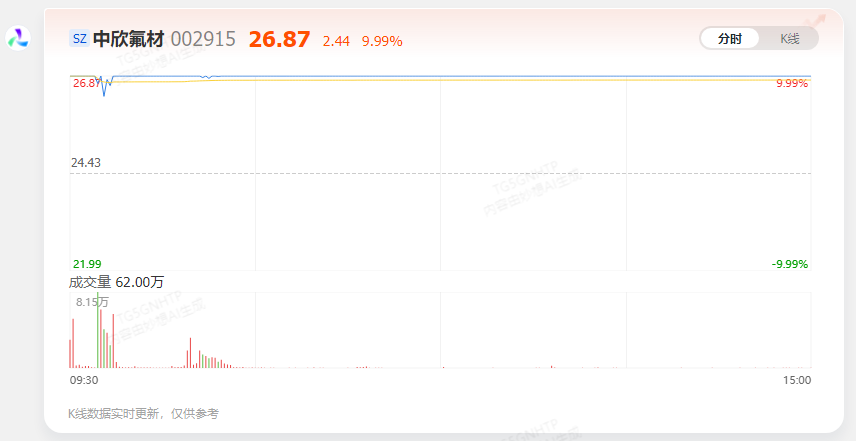Viewport: 856px width, 441px height.
Task: Click the tallest green volume bar
Action: point(98,330)
